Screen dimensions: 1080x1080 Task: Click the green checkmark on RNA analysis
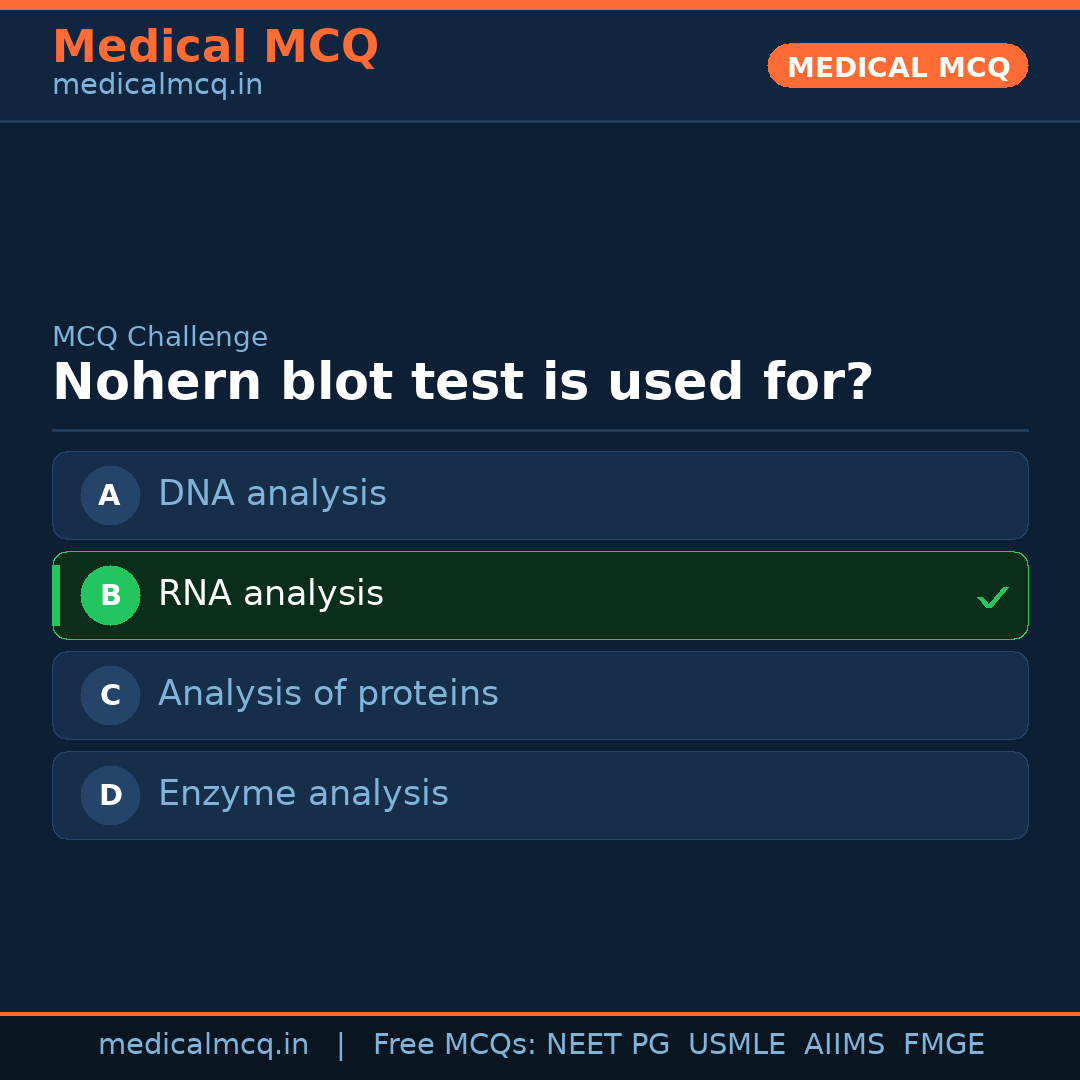coord(992,598)
